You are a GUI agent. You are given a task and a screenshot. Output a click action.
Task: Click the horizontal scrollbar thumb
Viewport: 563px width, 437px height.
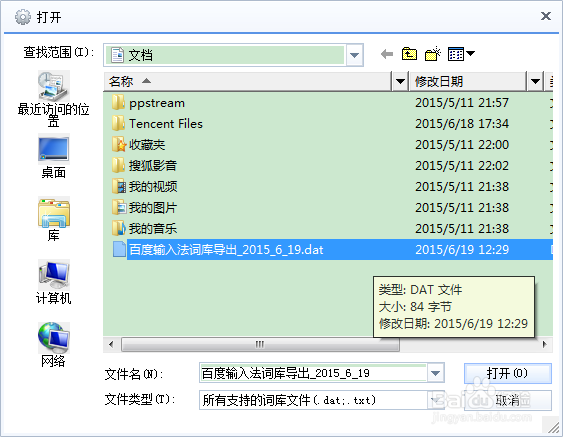(260, 344)
